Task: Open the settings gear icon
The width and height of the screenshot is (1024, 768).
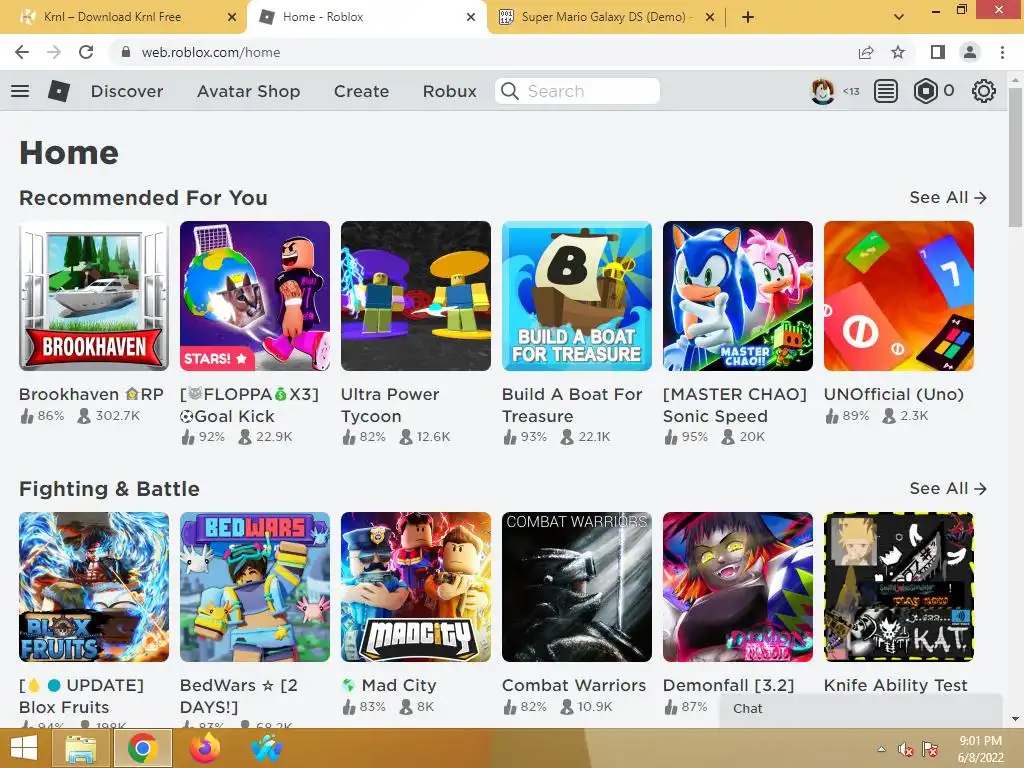Action: coord(984,91)
